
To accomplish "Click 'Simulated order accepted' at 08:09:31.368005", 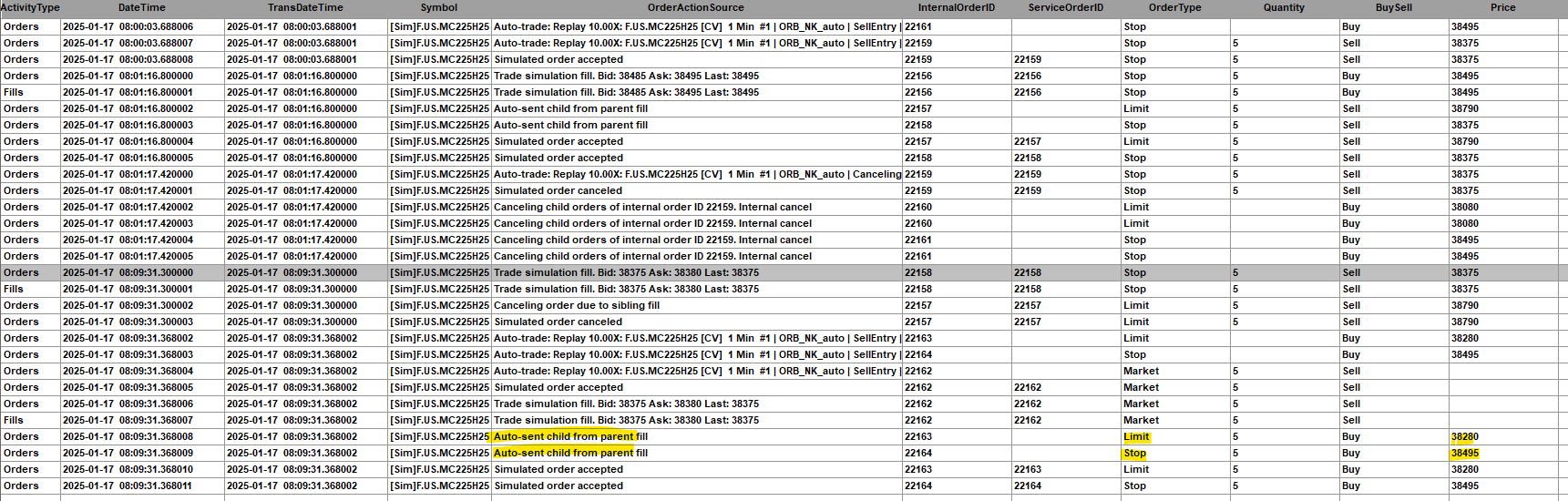I will click(559, 387).
